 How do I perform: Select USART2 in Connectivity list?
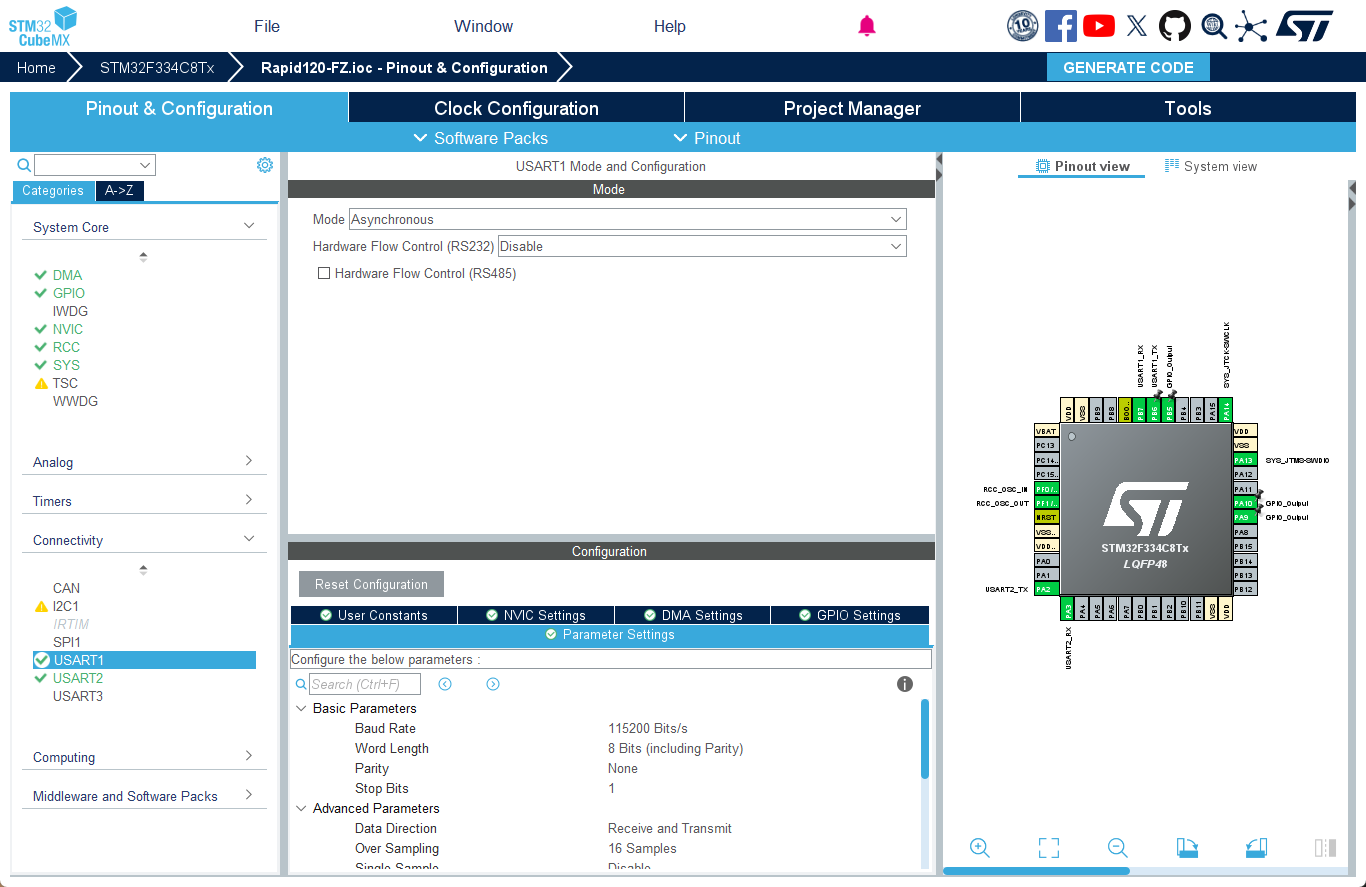(x=78, y=678)
